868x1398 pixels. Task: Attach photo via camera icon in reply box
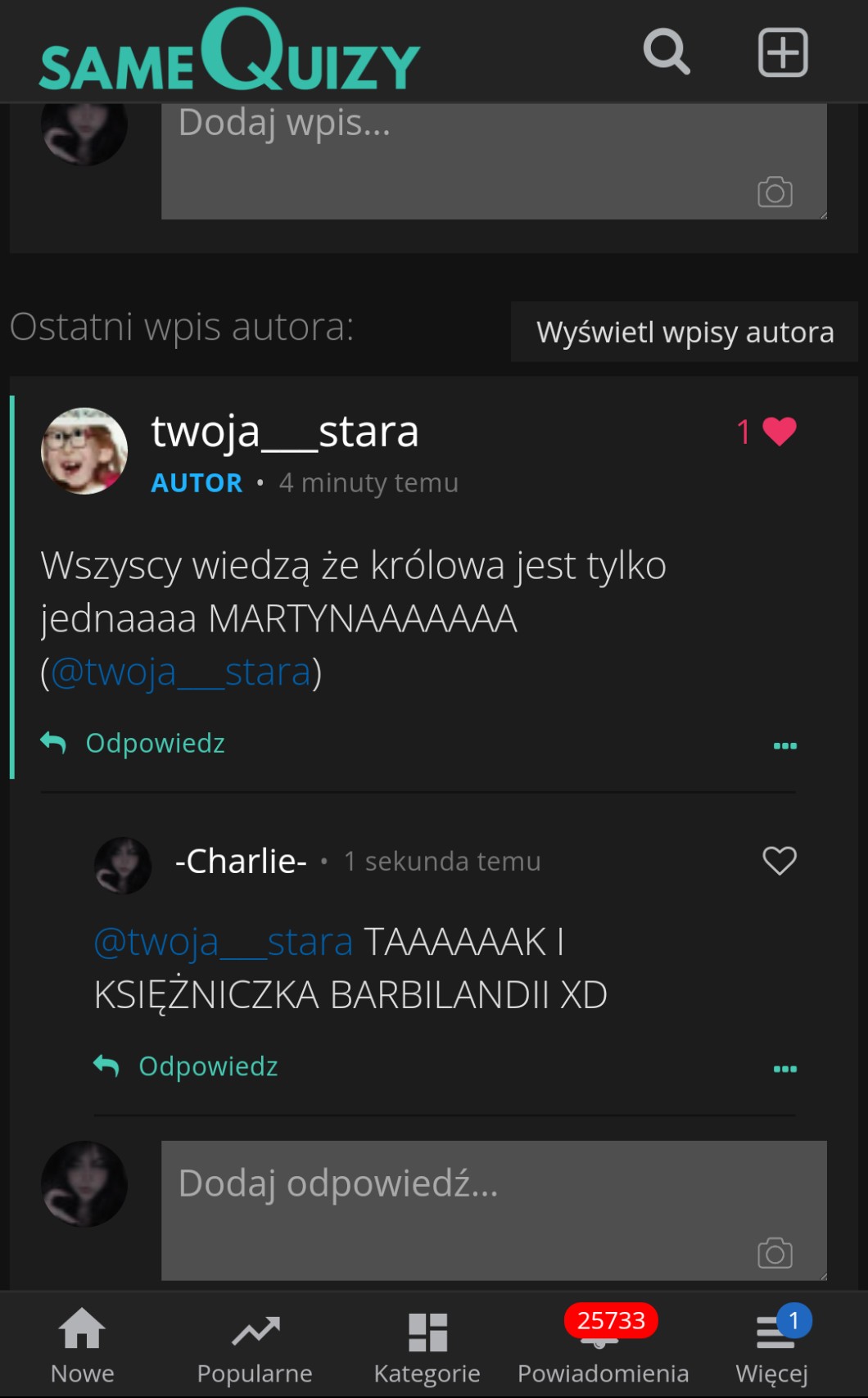[775, 1252]
